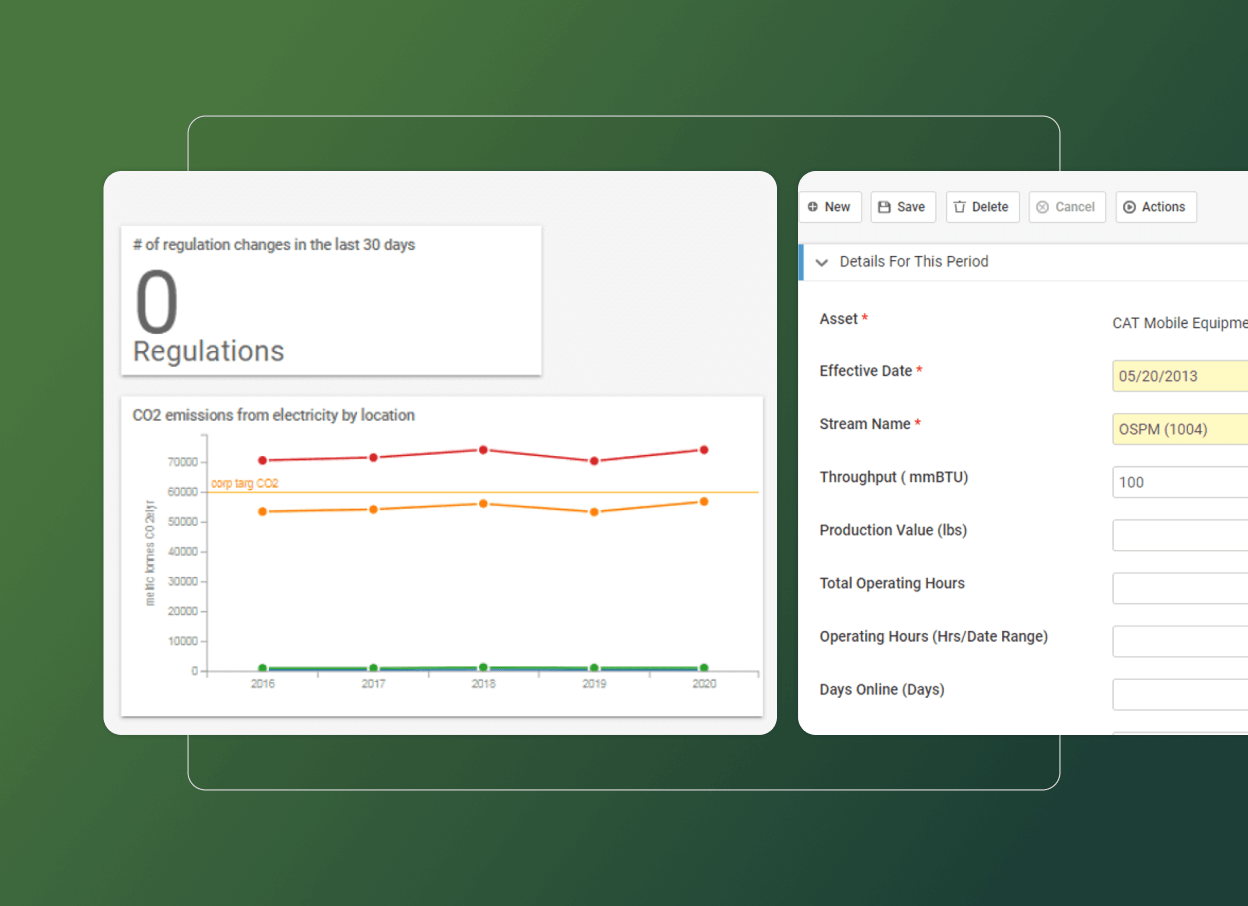Open the Effective Date picker showing 05/20/2013
Viewport: 1248px width, 906px height.
click(x=1180, y=375)
